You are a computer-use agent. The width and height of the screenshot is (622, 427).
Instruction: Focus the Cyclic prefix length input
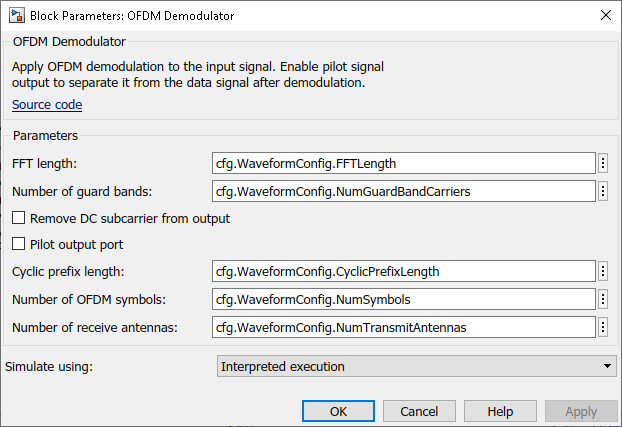coord(403,271)
